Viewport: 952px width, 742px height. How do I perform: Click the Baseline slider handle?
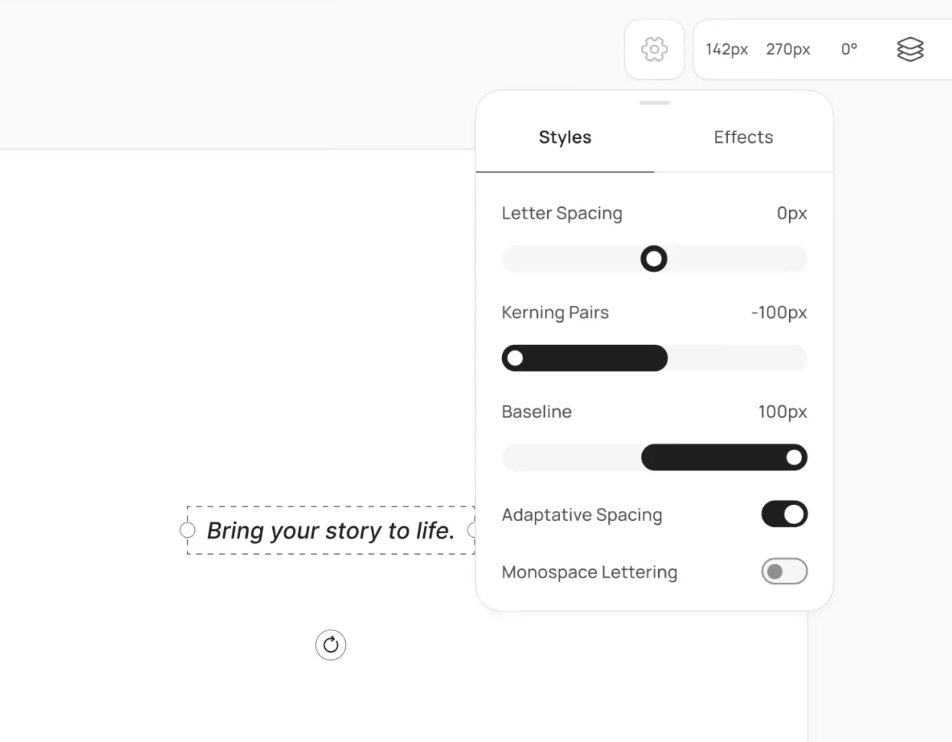(794, 457)
